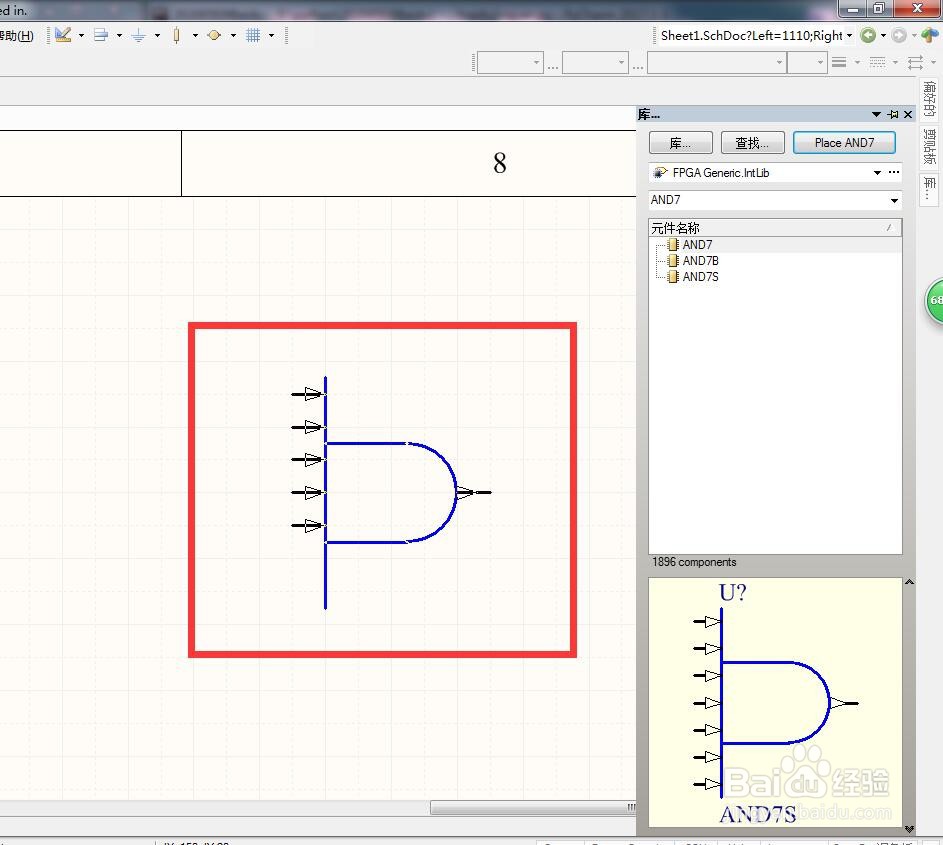Click the green back navigation arrow
This screenshot has width=943, height=845.
coord(868,35)
